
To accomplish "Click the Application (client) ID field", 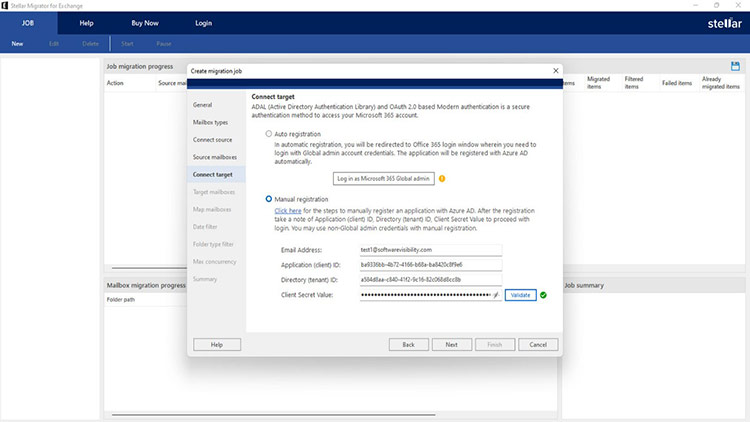I will click(430, 265).
